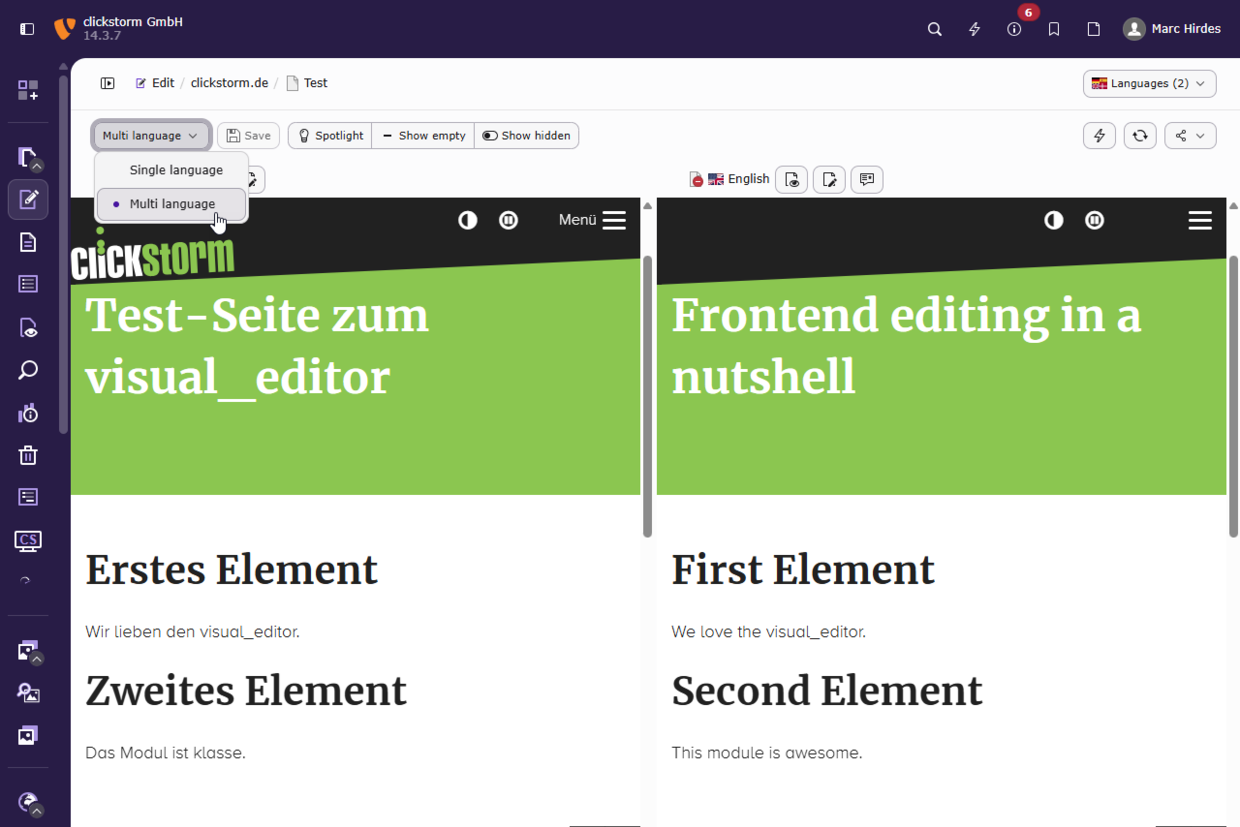Open the English page comments button

[867, 179]
